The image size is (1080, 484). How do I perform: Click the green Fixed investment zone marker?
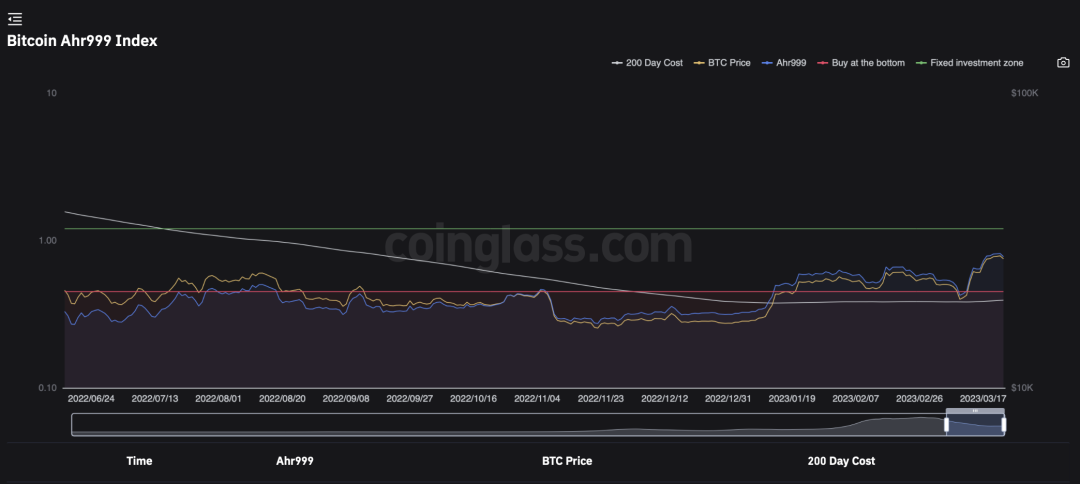[921, 63]
